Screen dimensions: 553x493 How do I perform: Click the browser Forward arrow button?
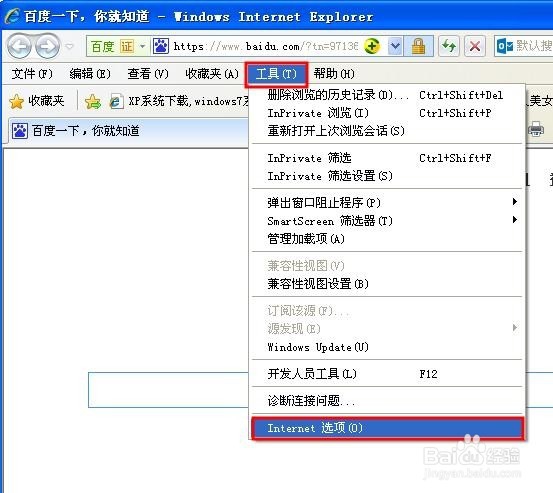click(x=48, y=46)
